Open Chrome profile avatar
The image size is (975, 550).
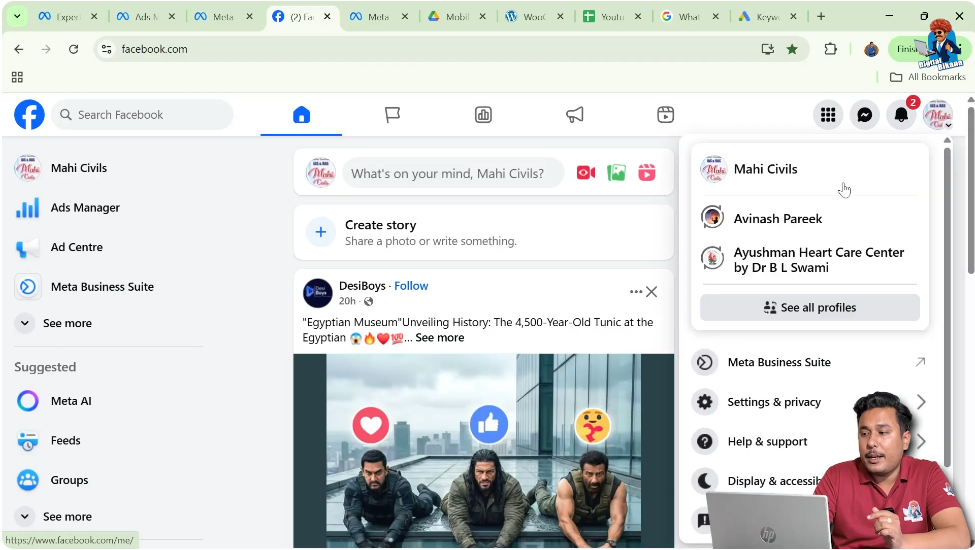coord(871,49)
